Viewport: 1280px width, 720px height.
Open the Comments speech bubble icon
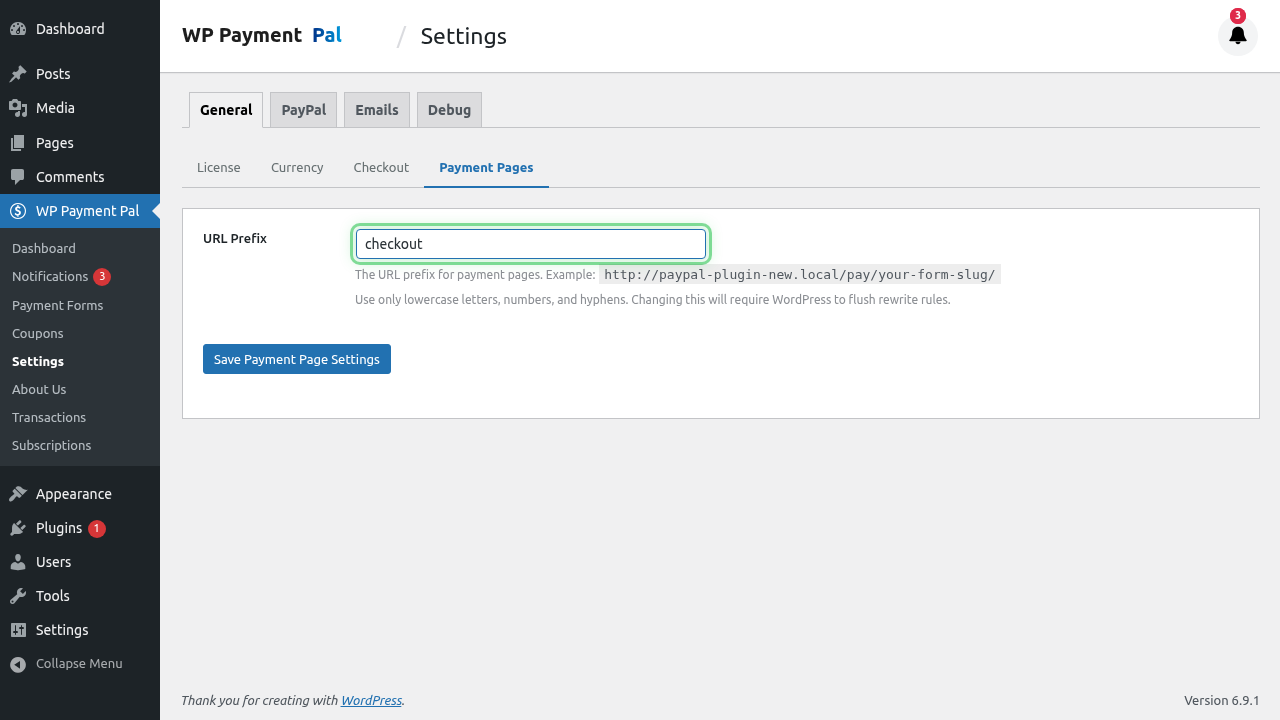(x=18, y=177)
